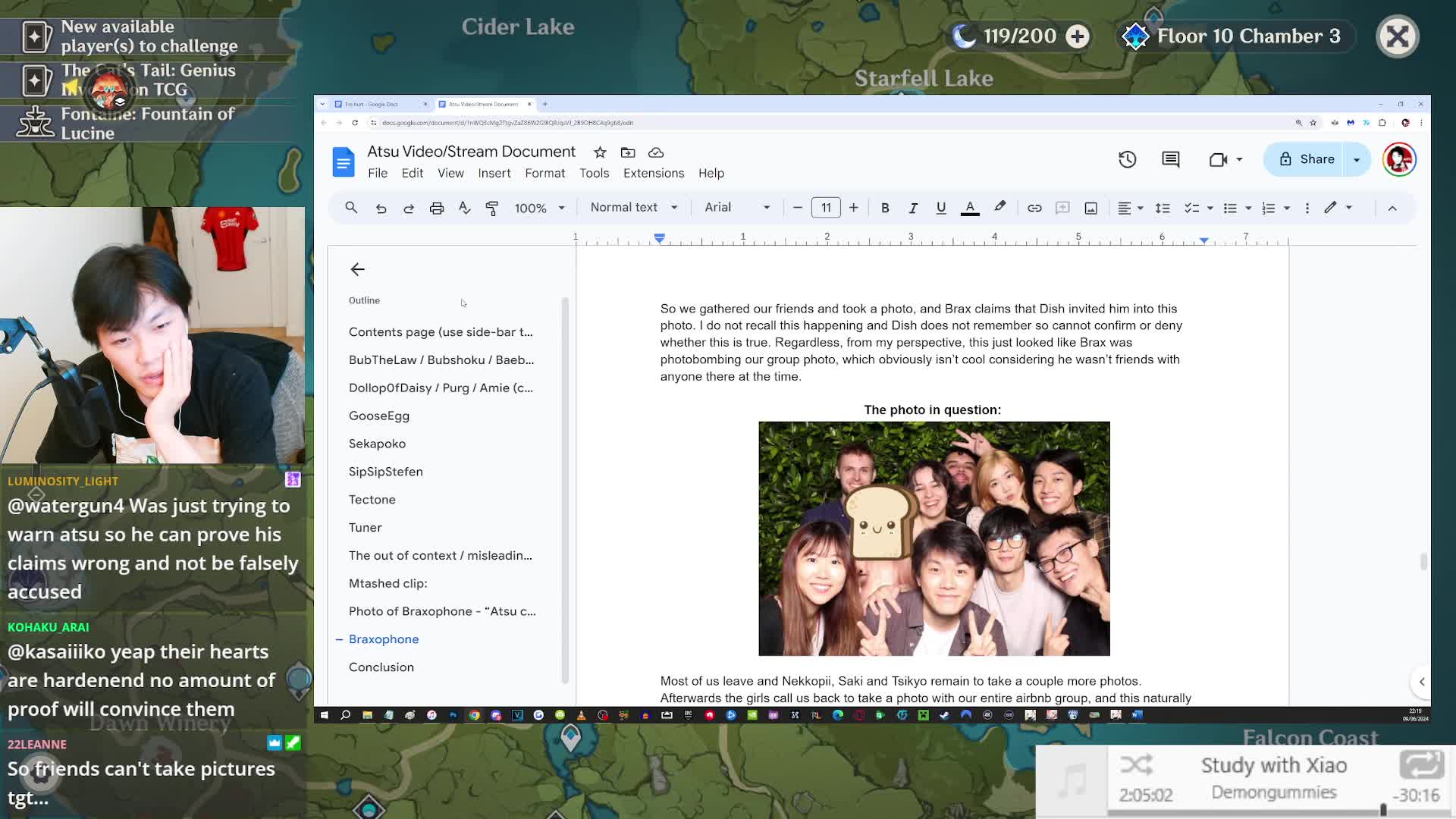Jump to the SipSipStefen outline heading
Image resolution: width=1456 pixels, height=819 pixels.
pyautogui.click(x=386, y=472)
